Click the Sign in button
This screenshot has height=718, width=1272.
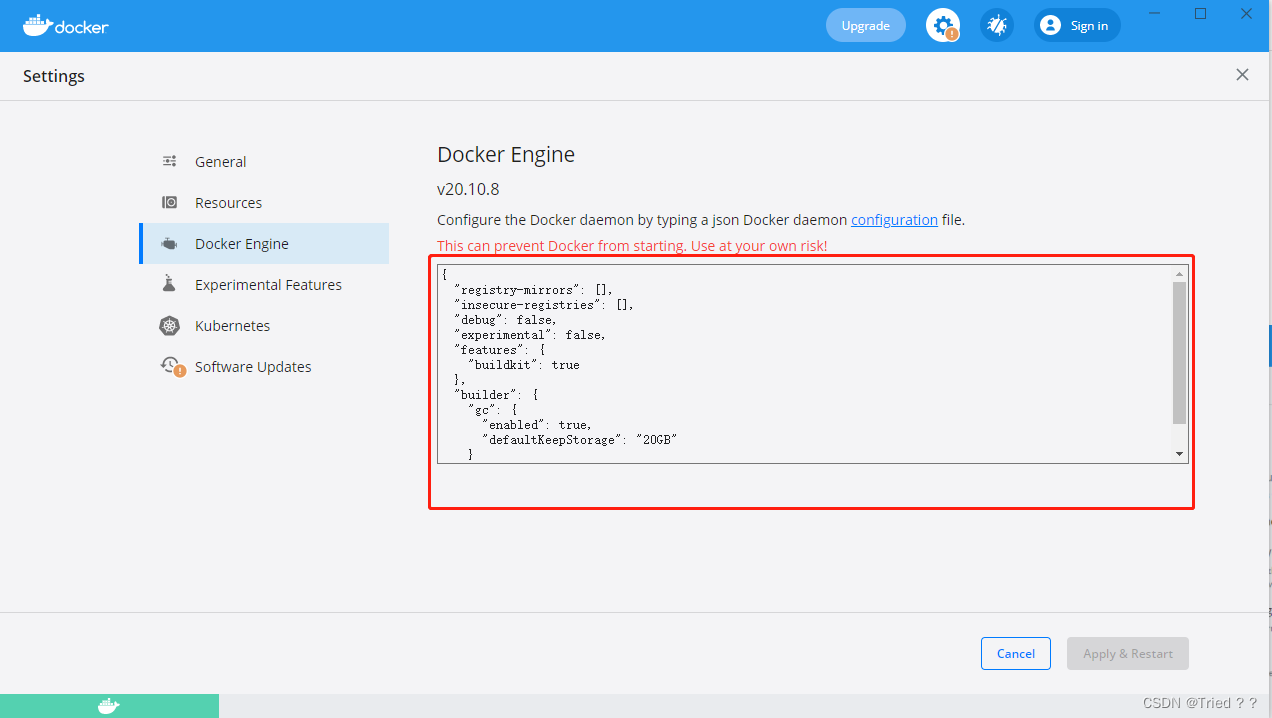(x=1077, y=26)
